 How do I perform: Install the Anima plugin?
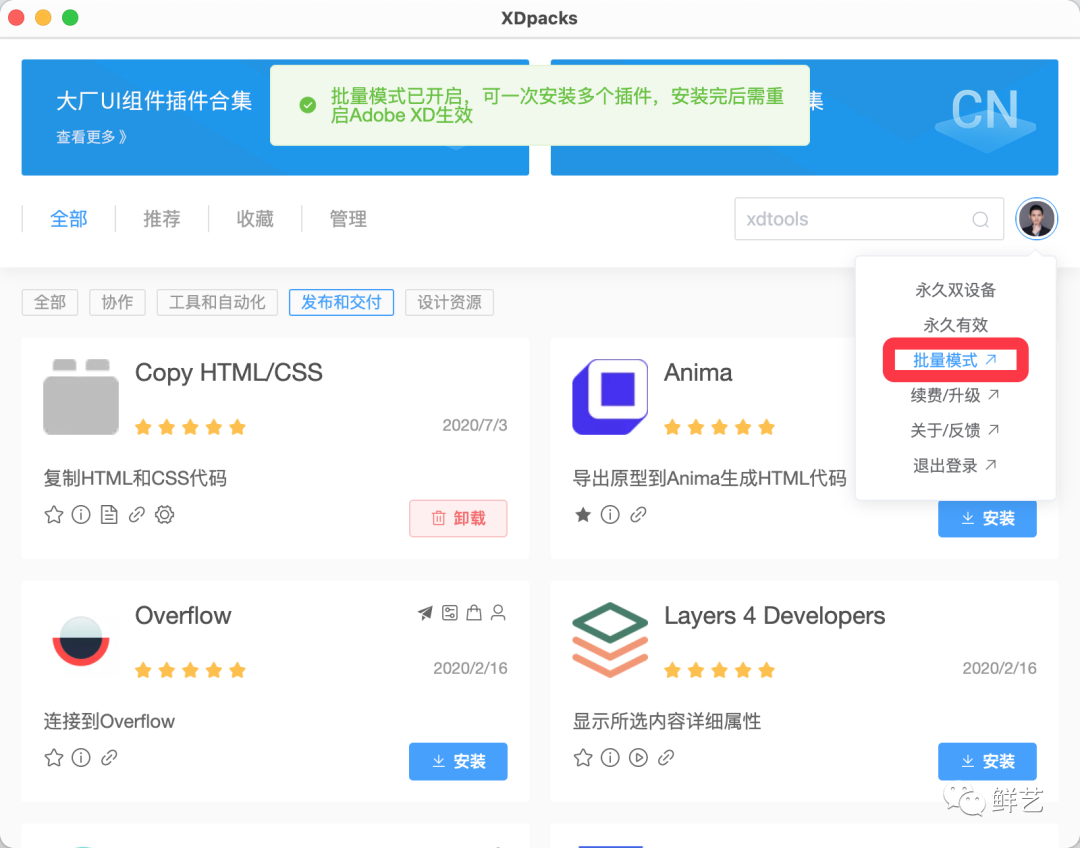(x=987, y=518)
